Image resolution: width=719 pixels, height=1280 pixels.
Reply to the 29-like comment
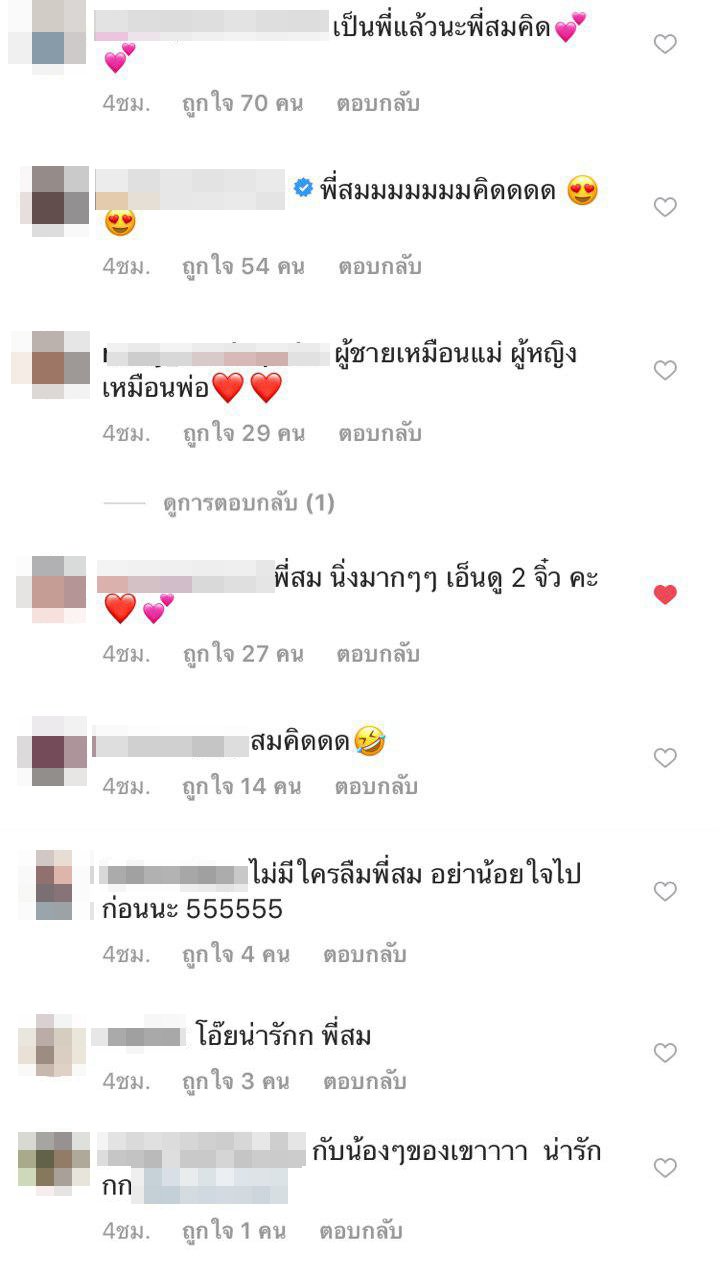pos(379,434)
